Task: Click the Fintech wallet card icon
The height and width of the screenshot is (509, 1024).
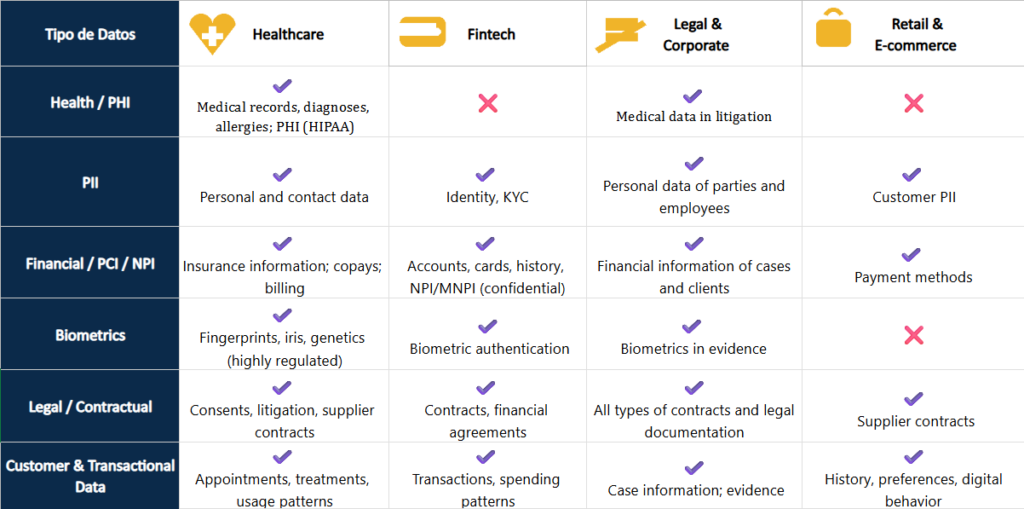Action: coord(423,34)
